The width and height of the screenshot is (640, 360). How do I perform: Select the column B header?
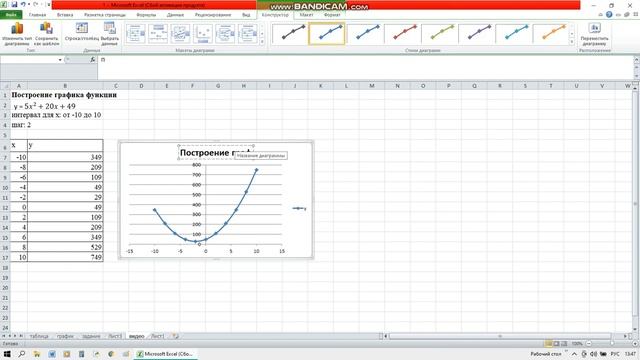pyautogui.click(x=65, y=86)
